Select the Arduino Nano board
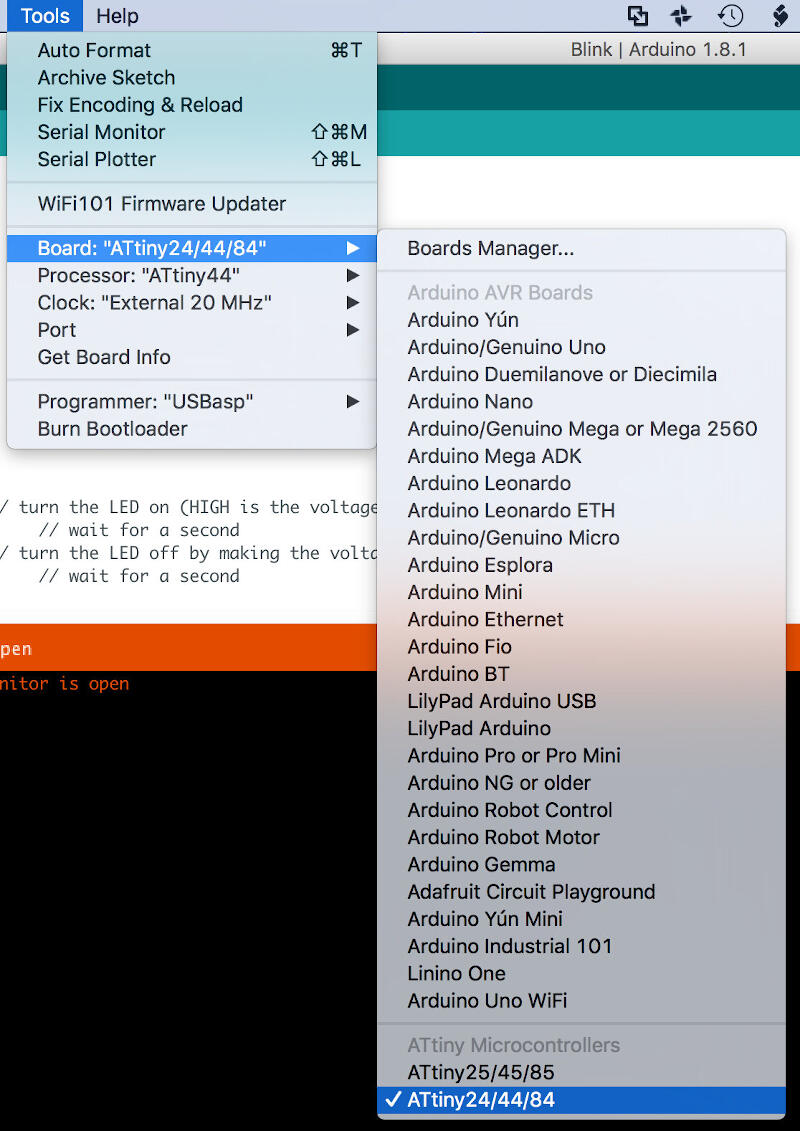 (581, 402)
